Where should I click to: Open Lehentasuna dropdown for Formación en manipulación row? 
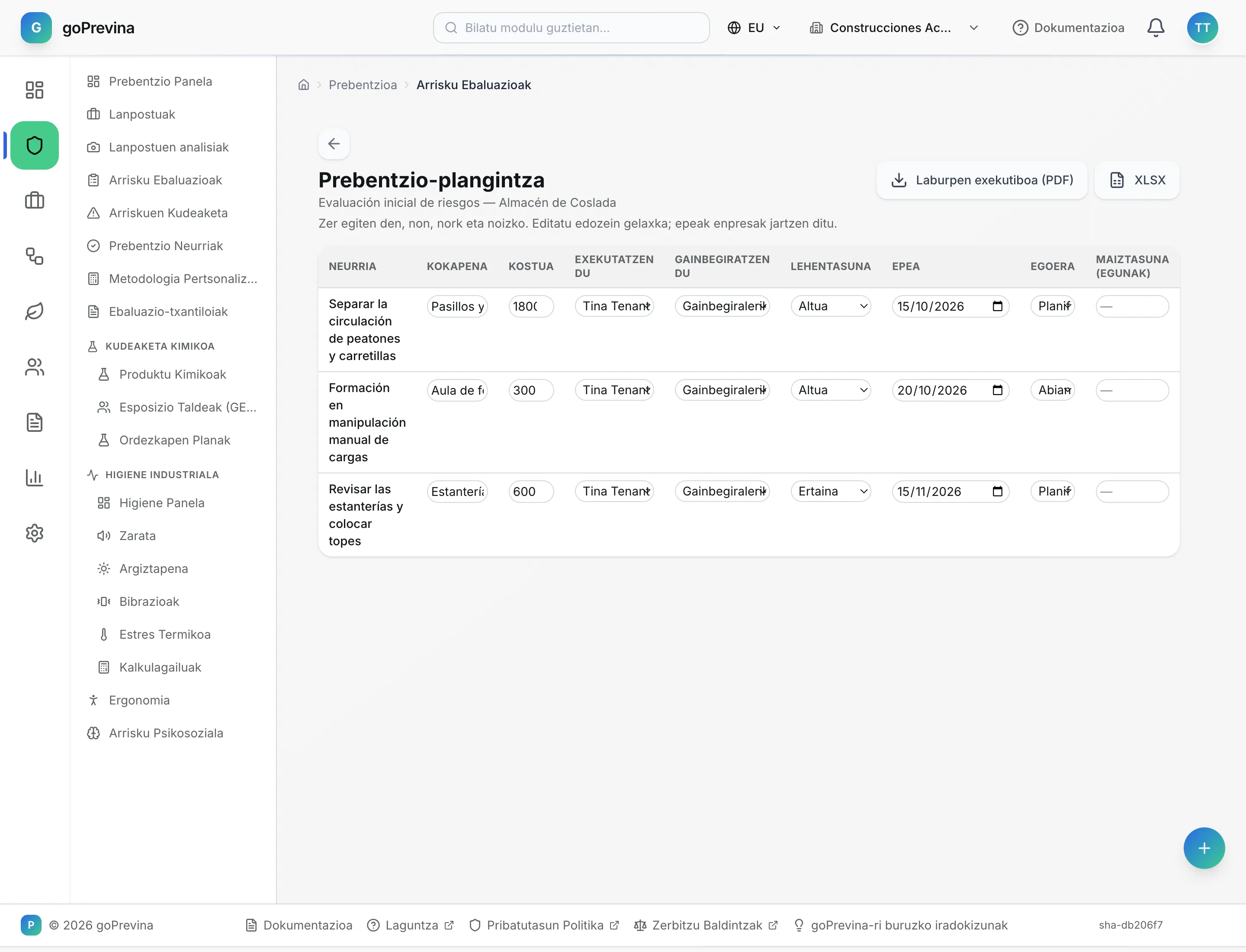[x=831, y=390]
